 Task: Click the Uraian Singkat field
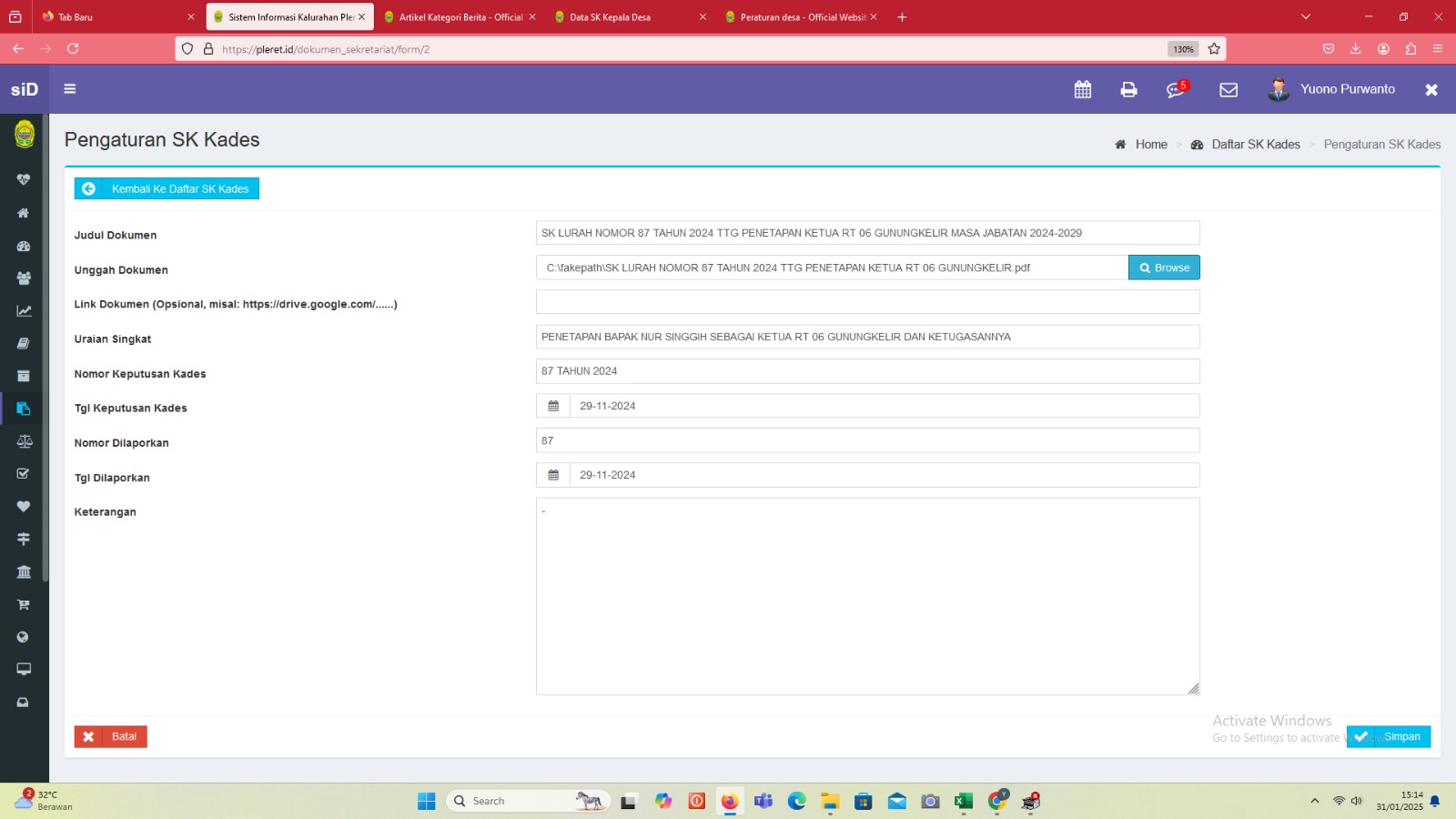click(x=867, y=337)
